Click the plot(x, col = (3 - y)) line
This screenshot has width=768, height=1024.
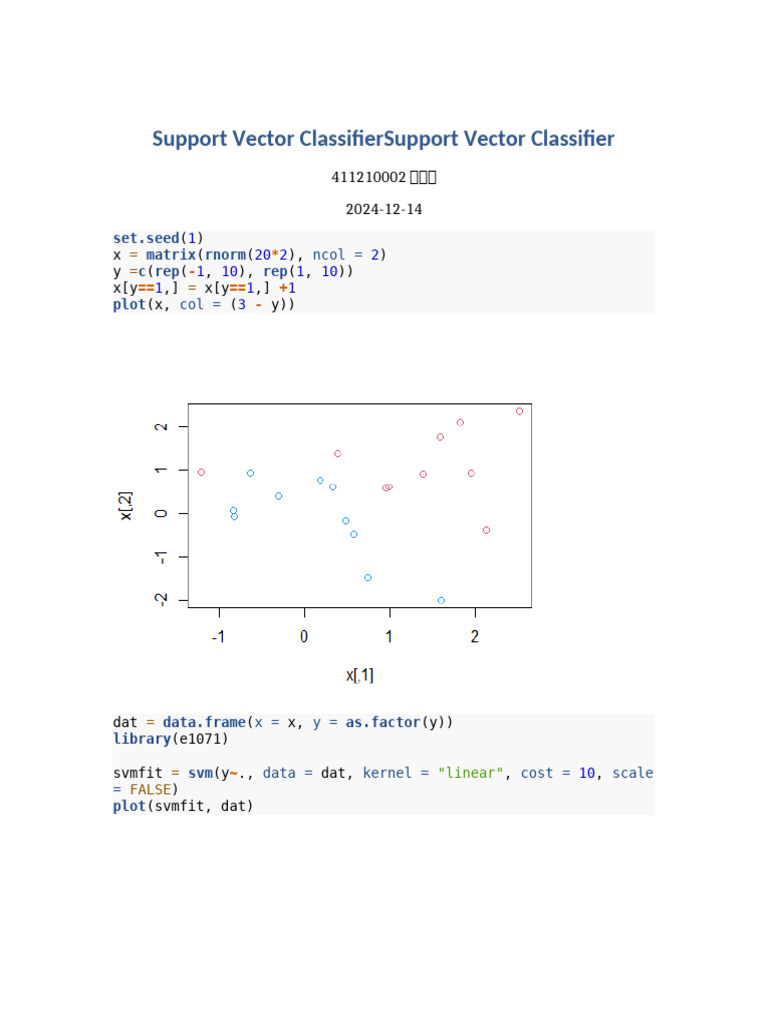pyautogui.click(x=204, y=304)
